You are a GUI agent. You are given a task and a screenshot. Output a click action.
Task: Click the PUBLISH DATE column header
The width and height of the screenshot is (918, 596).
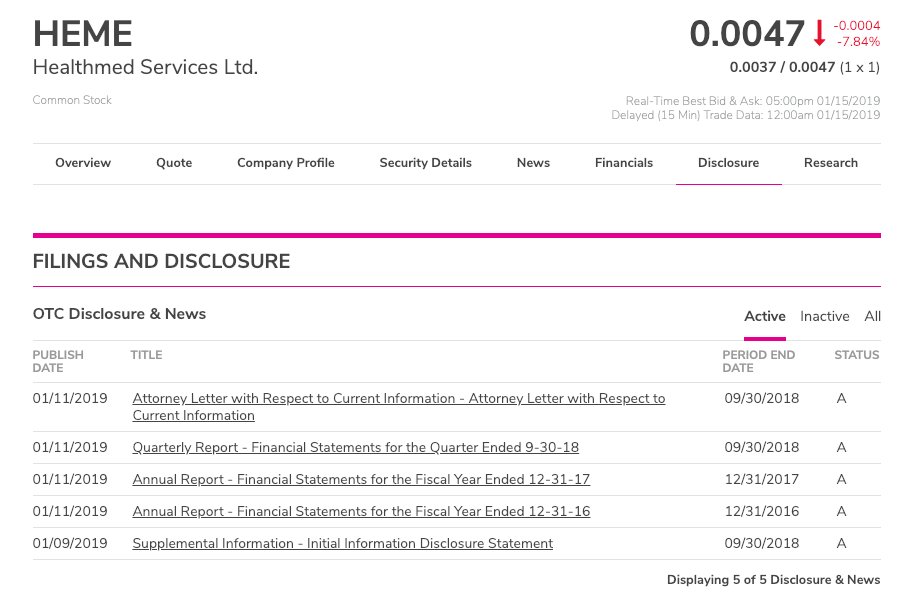(x=58, y=361)
